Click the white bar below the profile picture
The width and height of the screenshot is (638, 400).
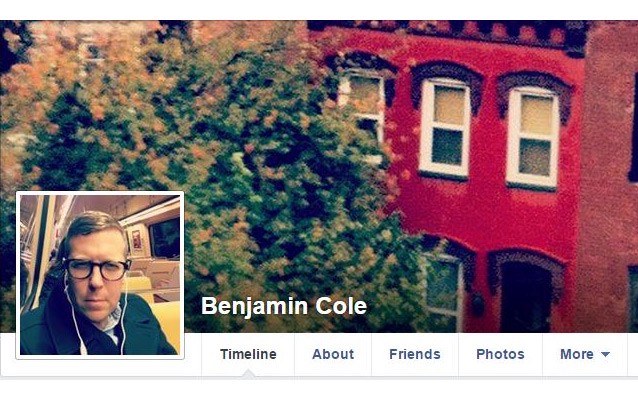[x=100, y=368]
